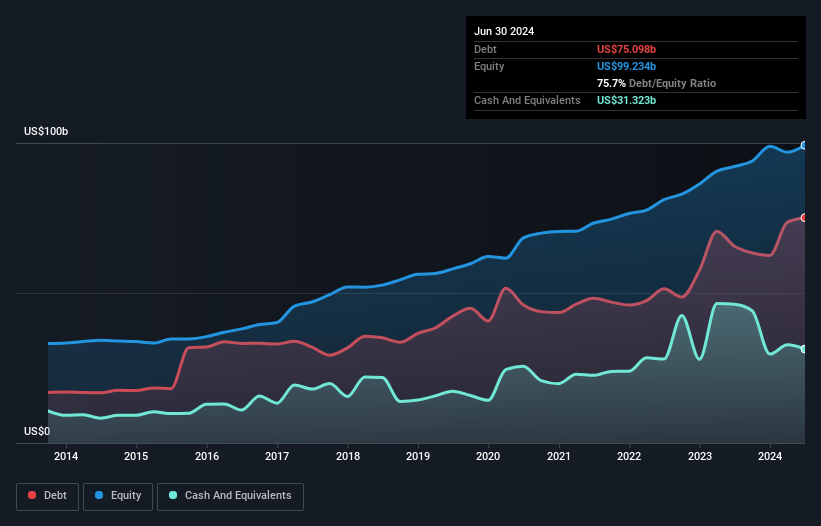Select the 2018 x-axis label

(348, 456)
